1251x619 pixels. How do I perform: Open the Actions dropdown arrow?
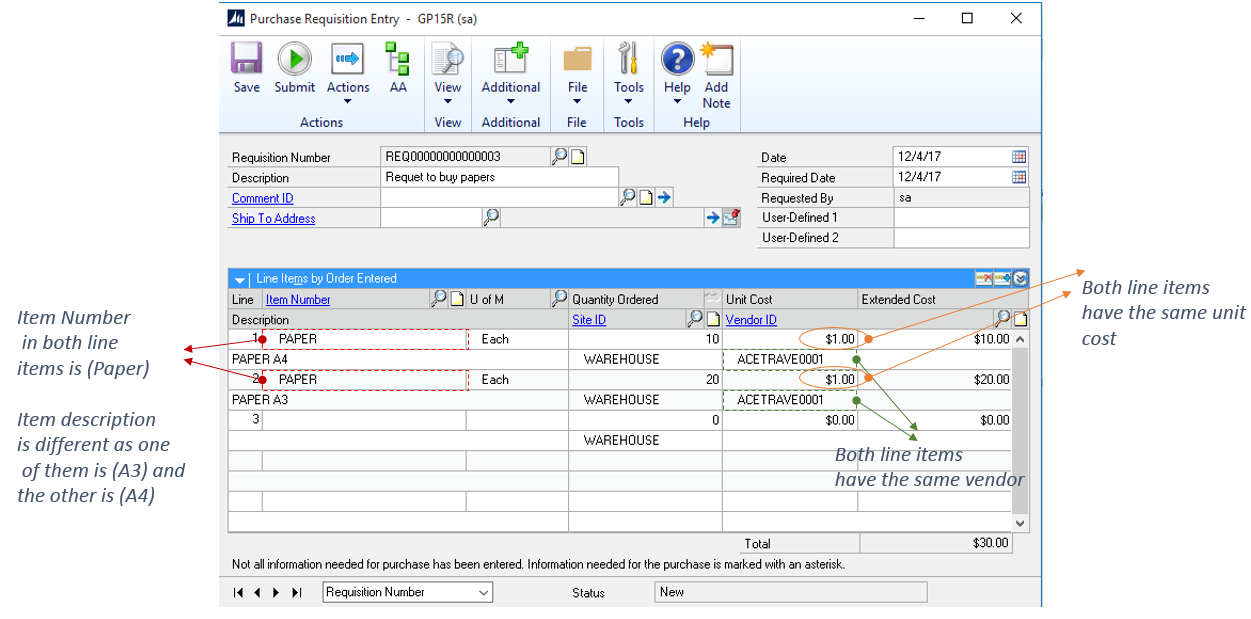coord(348,100)
